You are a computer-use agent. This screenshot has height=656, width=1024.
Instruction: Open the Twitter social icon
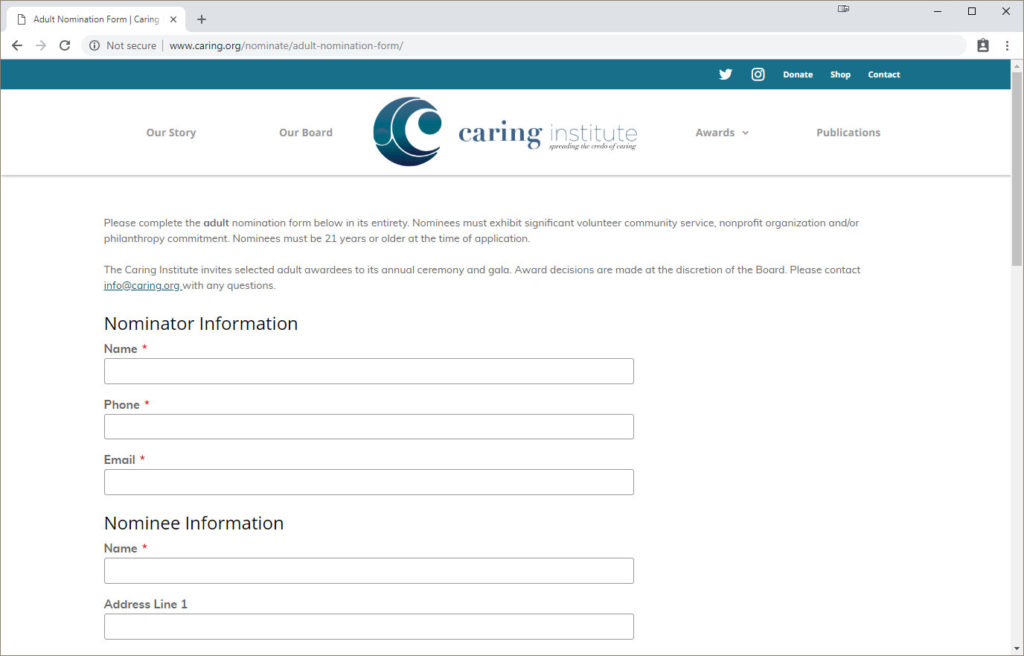[725, 74]
